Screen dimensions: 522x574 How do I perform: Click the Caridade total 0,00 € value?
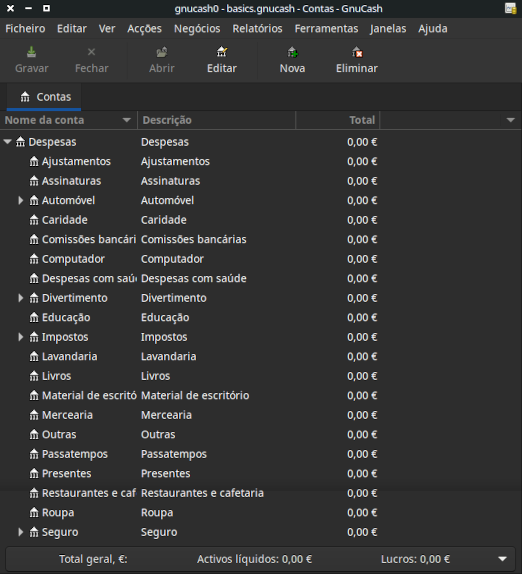362,220
